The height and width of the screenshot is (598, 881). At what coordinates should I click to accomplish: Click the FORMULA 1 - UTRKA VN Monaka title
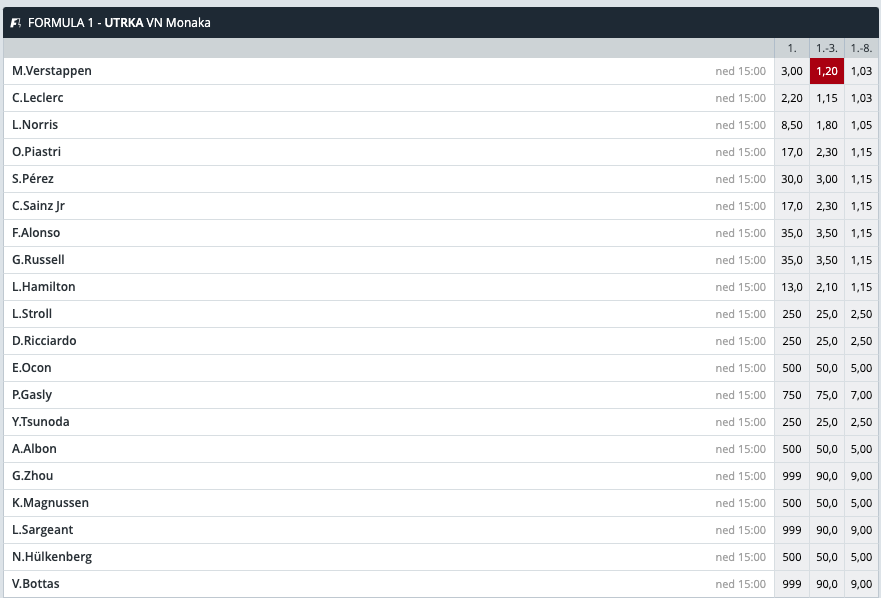(x=119, y=23)
